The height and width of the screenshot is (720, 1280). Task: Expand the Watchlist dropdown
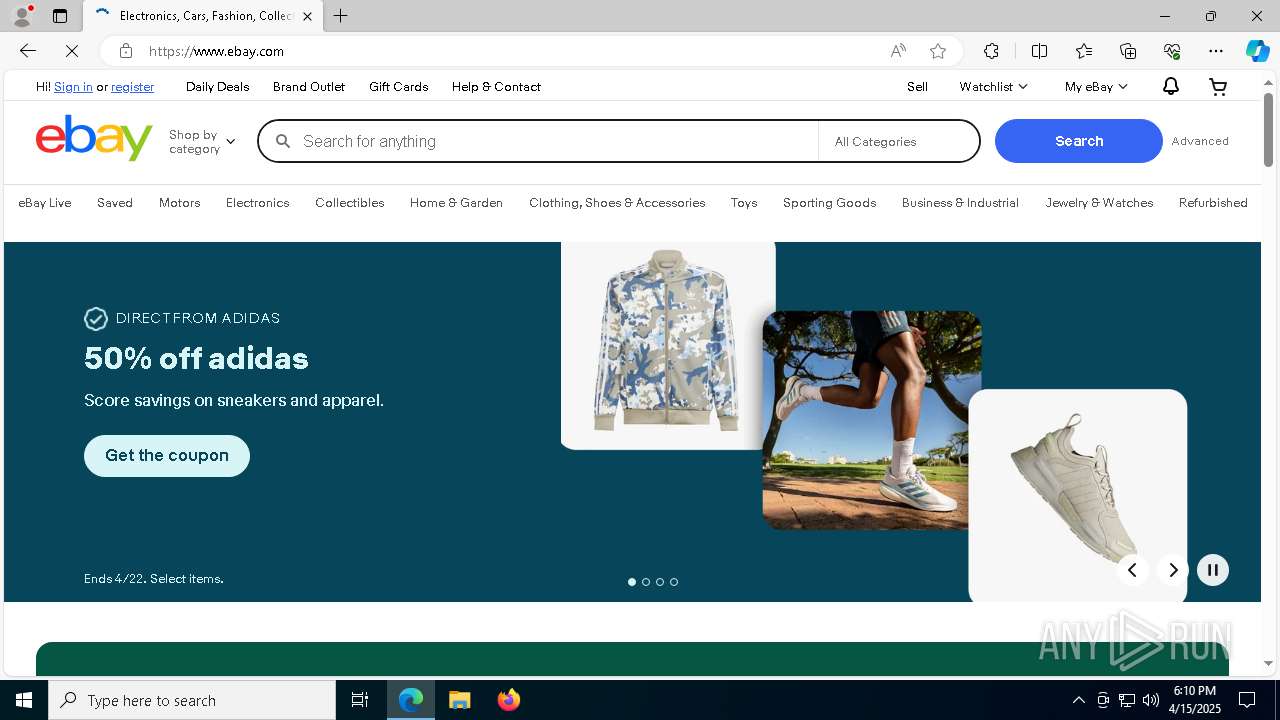point(993,87)
